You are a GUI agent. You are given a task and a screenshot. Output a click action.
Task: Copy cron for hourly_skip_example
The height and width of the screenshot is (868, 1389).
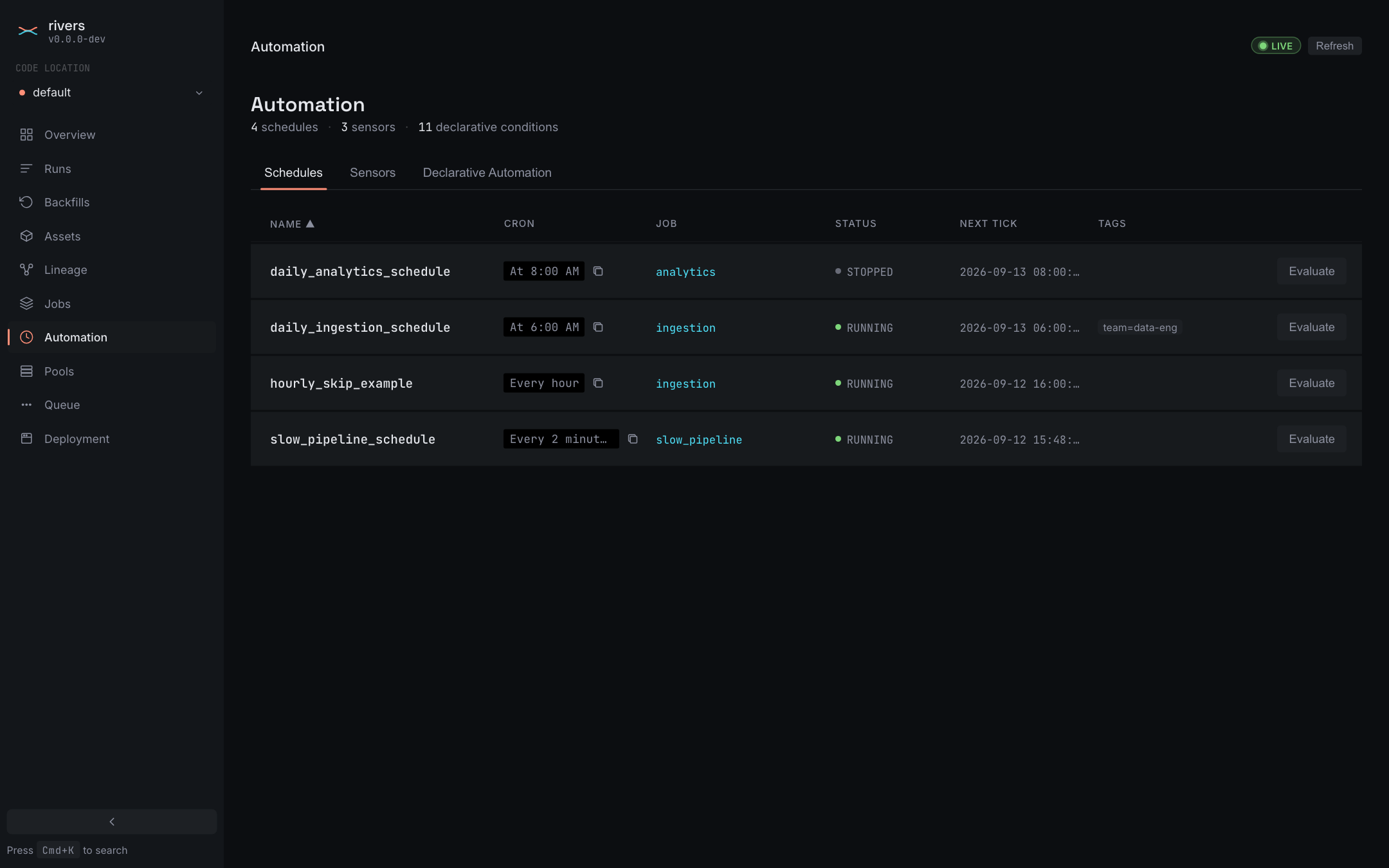pos(598,383)
